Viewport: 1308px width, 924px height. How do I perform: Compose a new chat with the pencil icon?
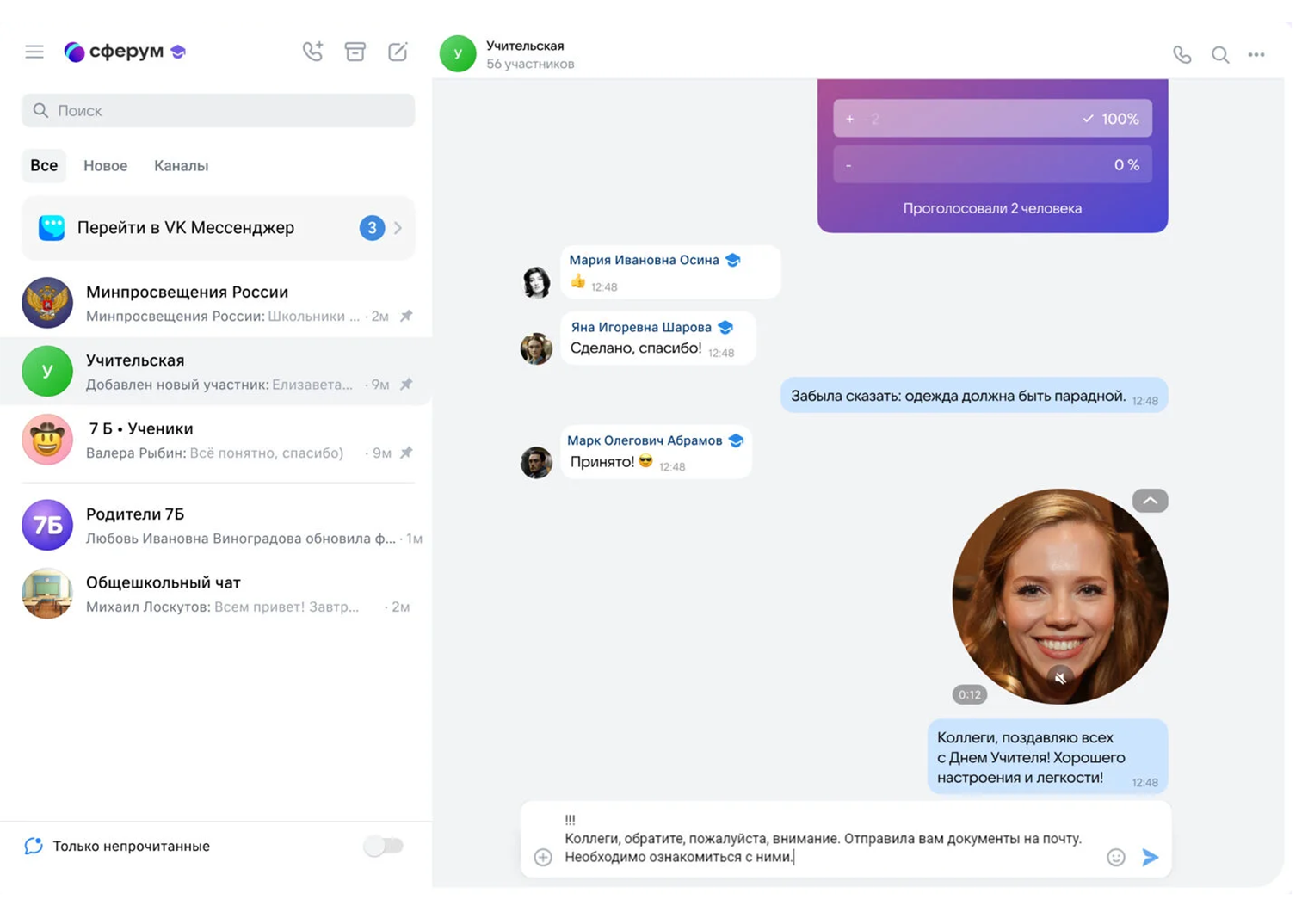point(398,52)
